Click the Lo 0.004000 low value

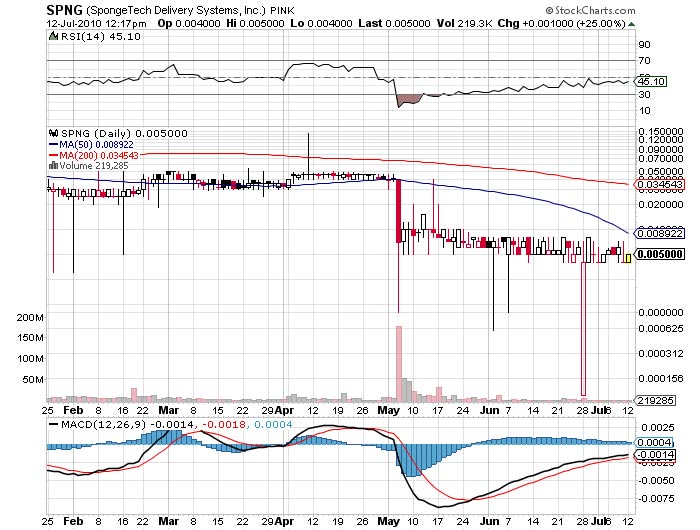click(321, 24)
